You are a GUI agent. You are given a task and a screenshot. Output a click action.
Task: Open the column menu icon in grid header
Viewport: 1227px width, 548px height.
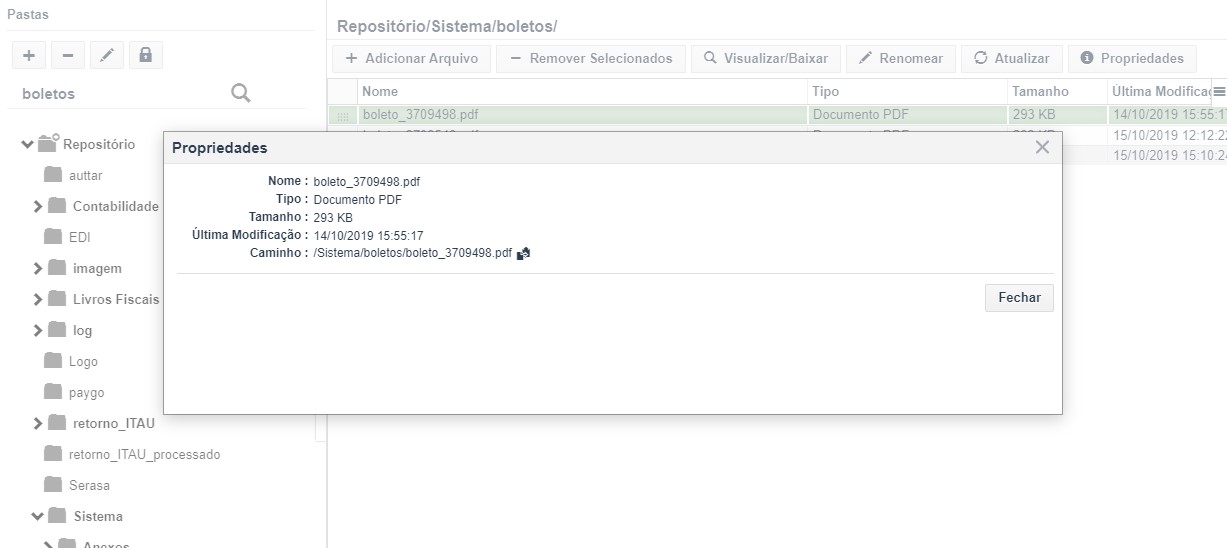point(1219,91)
